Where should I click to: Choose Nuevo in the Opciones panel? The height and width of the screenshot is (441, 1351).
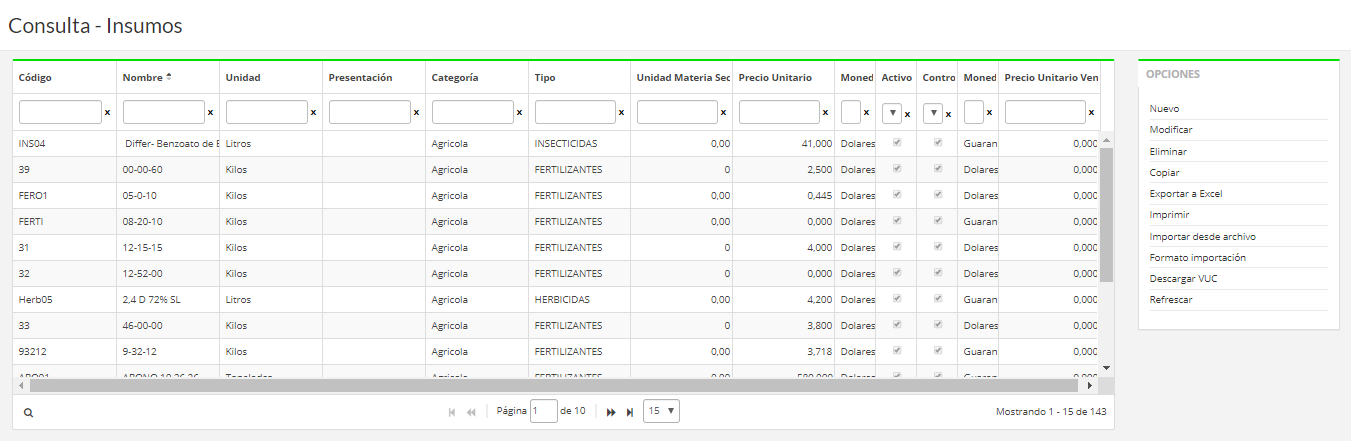coord(1163,108)
